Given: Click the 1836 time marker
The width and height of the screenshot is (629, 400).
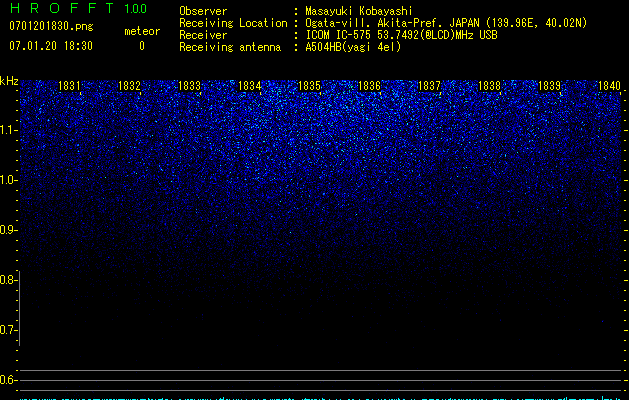Looking at the screenshot, I should tap(369, 86).
